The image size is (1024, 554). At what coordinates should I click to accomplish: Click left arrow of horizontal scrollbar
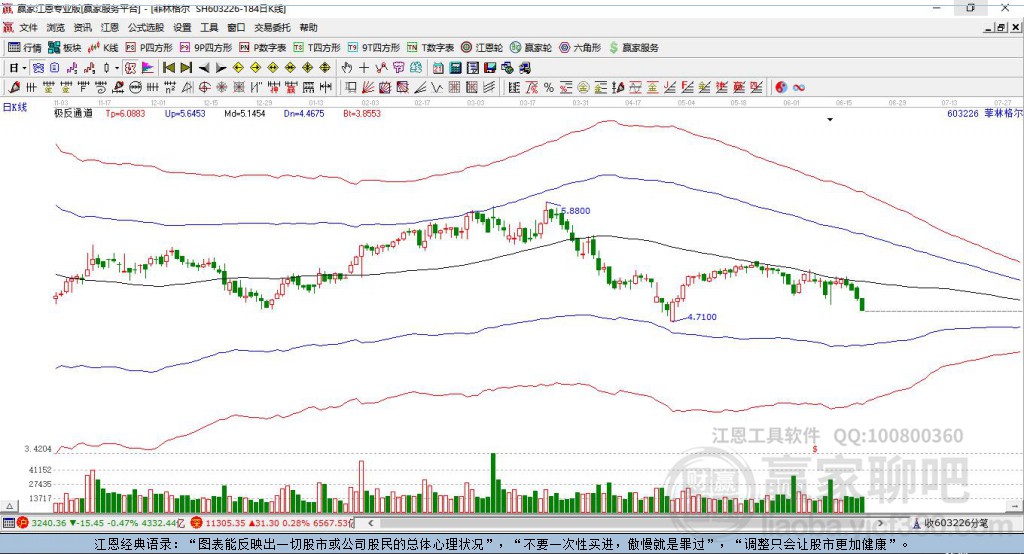coord(370,523)
